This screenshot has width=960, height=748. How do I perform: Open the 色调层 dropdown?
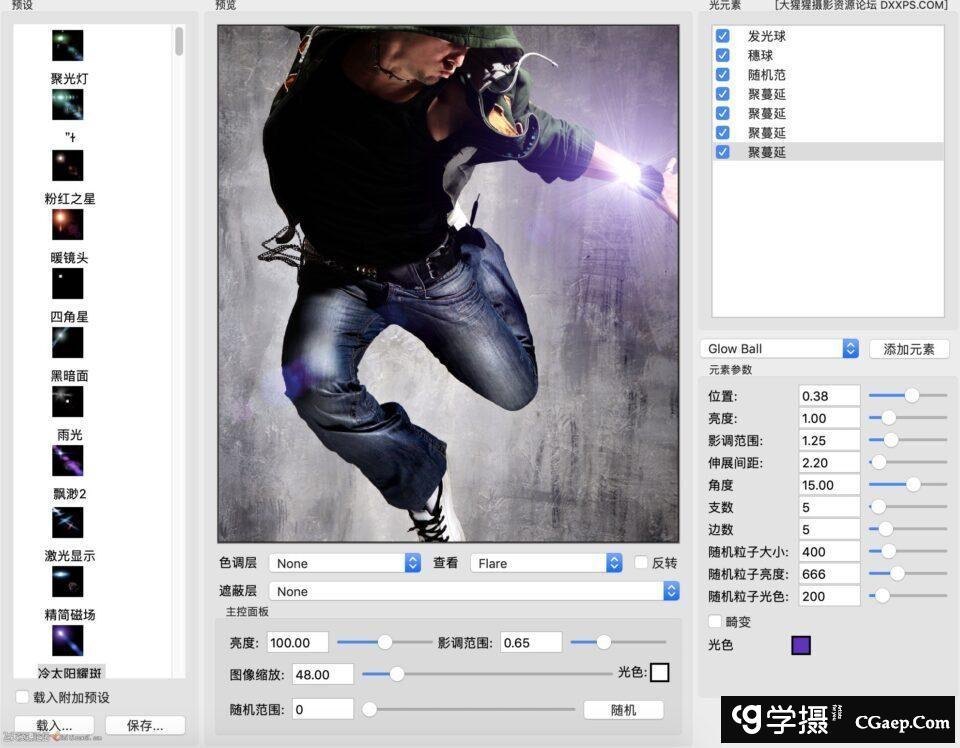pyautogui.click(x=345, y=563)
